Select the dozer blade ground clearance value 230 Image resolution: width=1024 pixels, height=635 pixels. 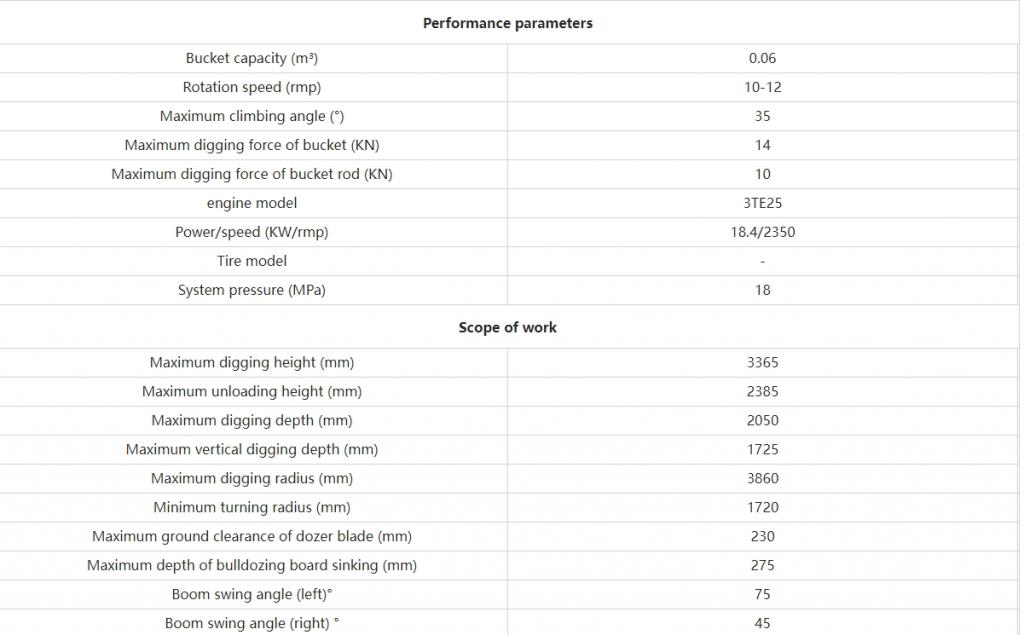point(762,536)
